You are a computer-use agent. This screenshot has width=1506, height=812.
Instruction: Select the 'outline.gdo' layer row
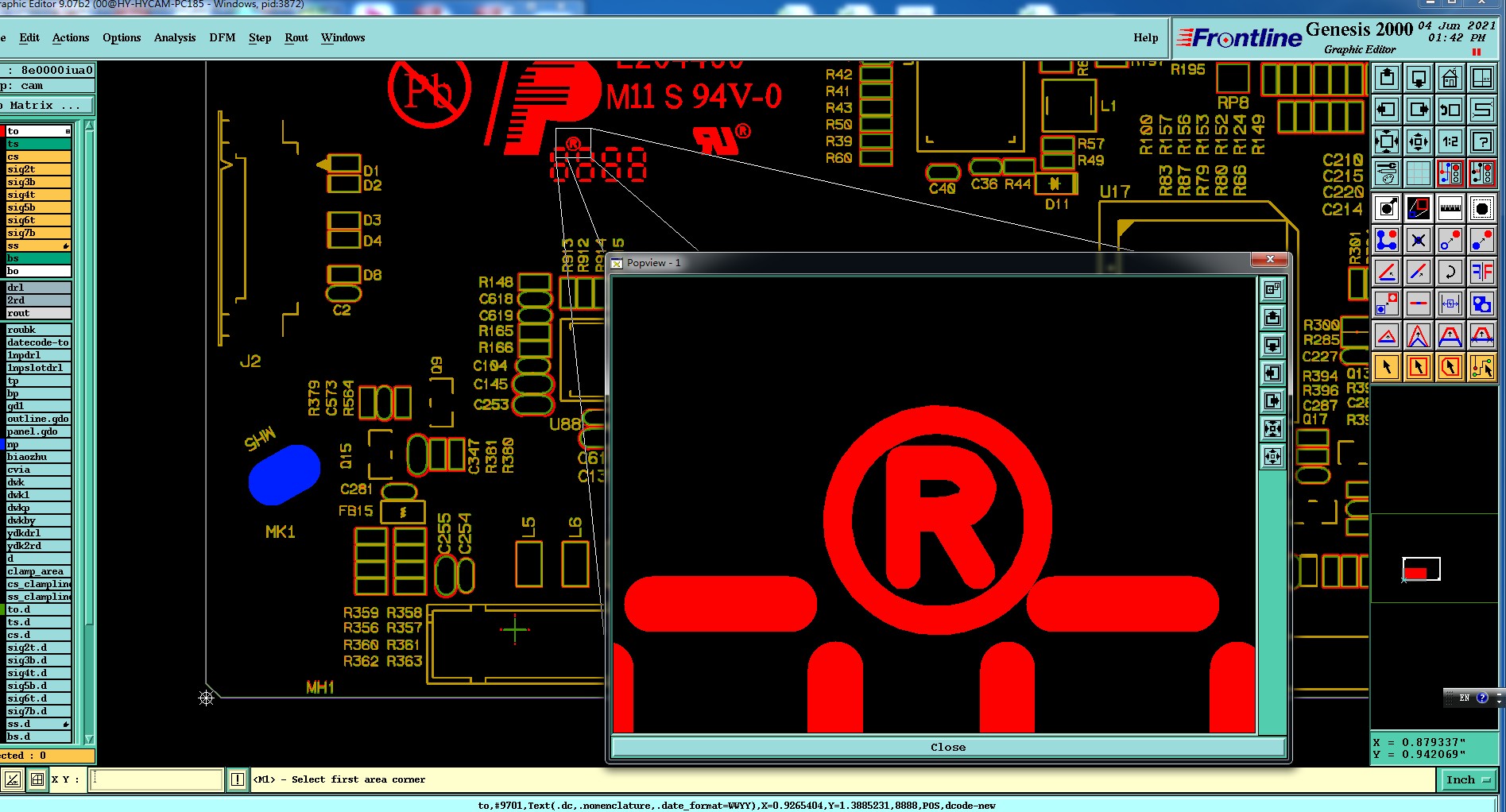coord(38,419)
